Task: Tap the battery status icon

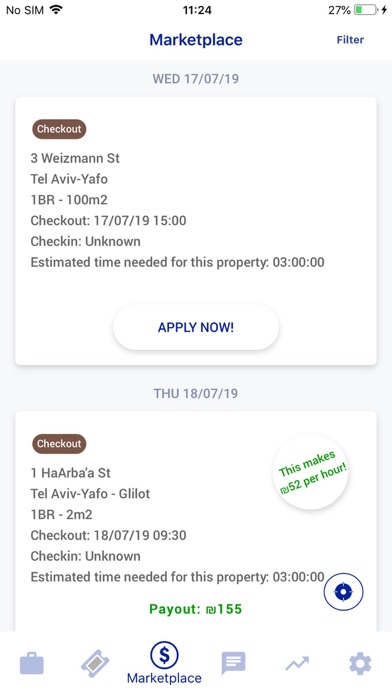Action: 366,10
